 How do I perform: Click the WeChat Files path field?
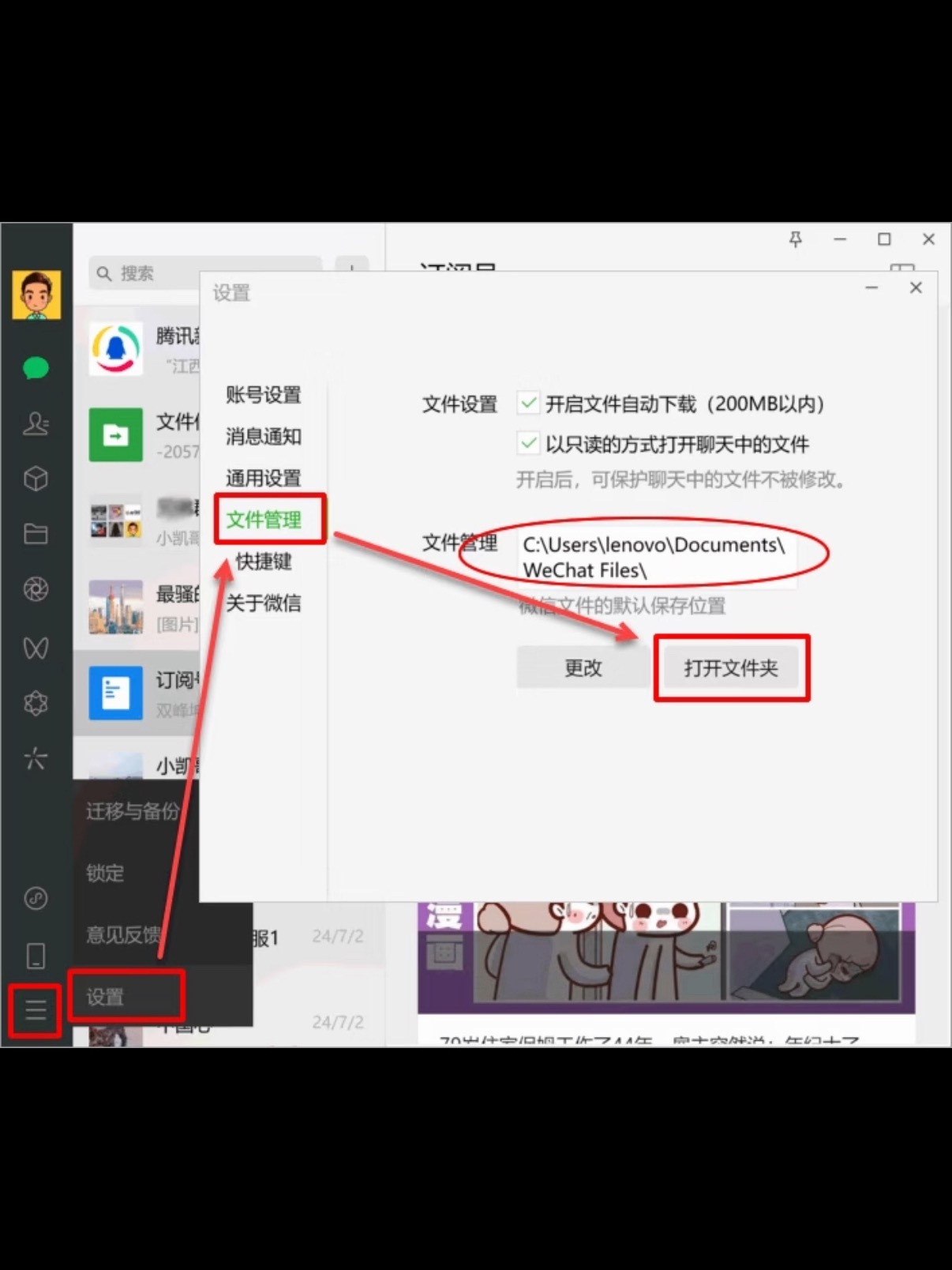pyautogui.click(x=657, y=558)
